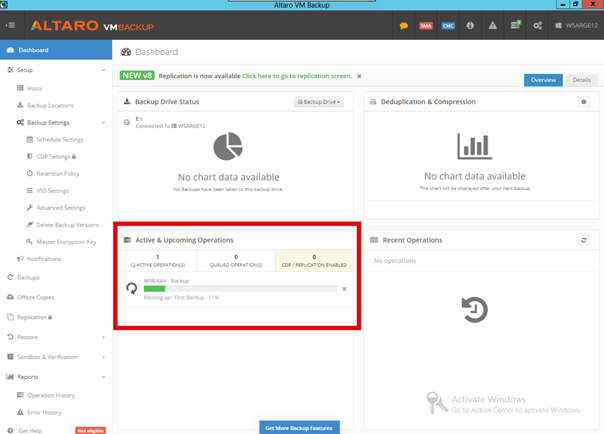
Task: Follow the go to replication screen link
Action: point(297,76)
